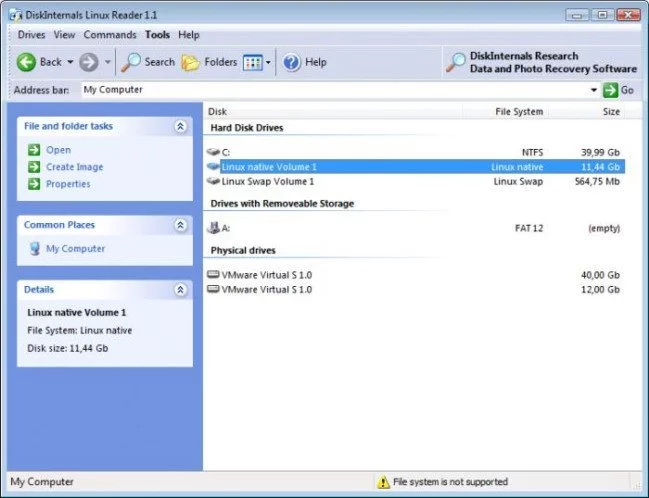Collapse the Common Places panel
This screenshot has height=498, width=649.
(180, 225)
